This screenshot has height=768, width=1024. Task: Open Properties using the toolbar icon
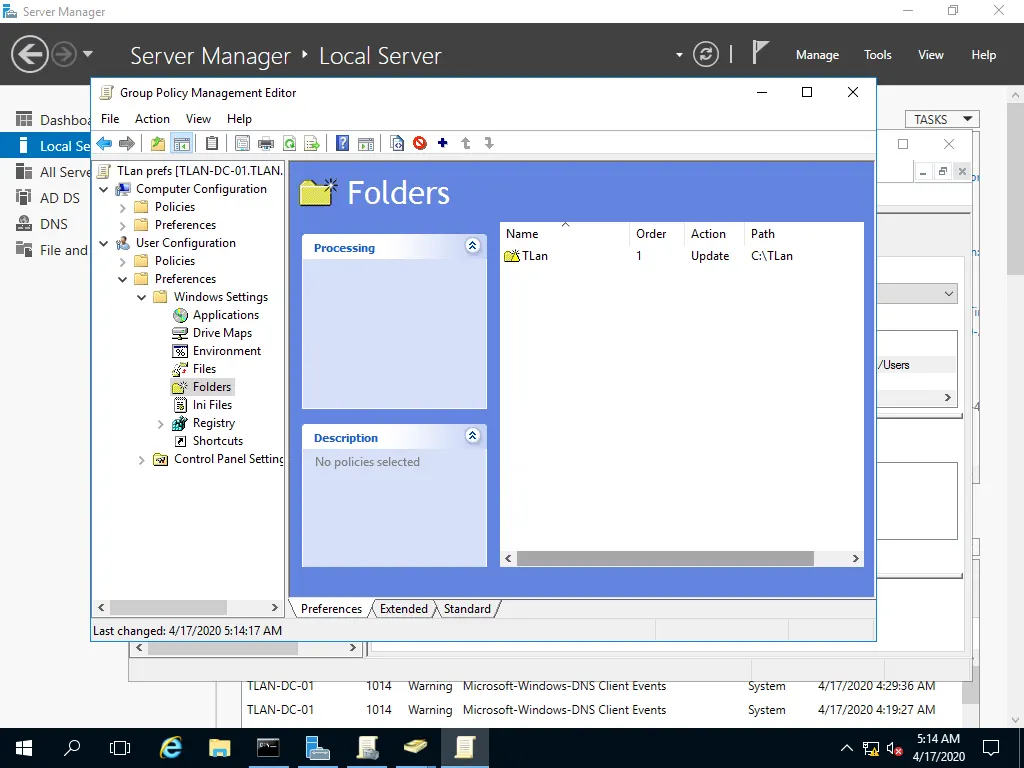pyautogui.click(x=242, y=143)
